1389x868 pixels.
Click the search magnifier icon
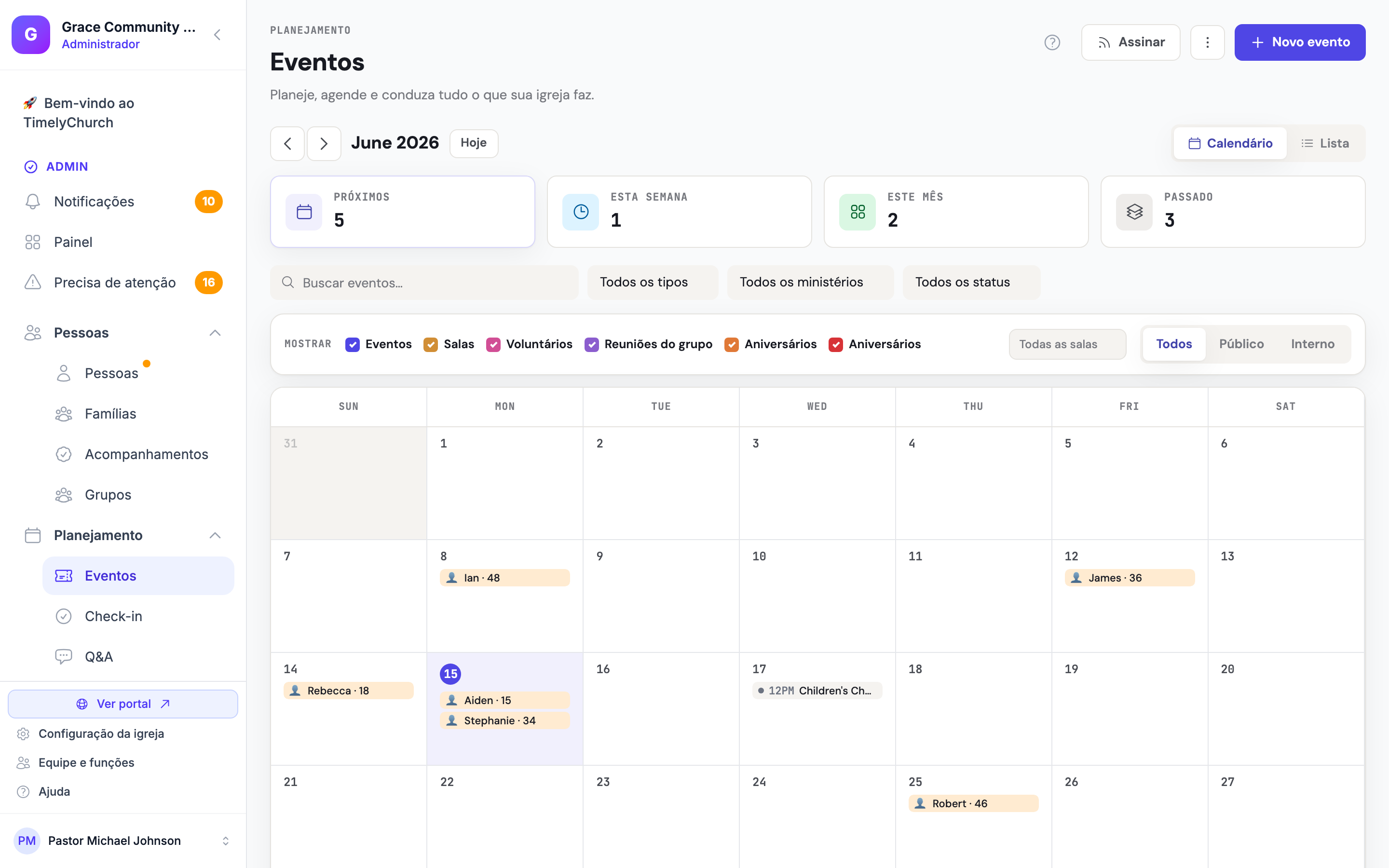point(288,283)
